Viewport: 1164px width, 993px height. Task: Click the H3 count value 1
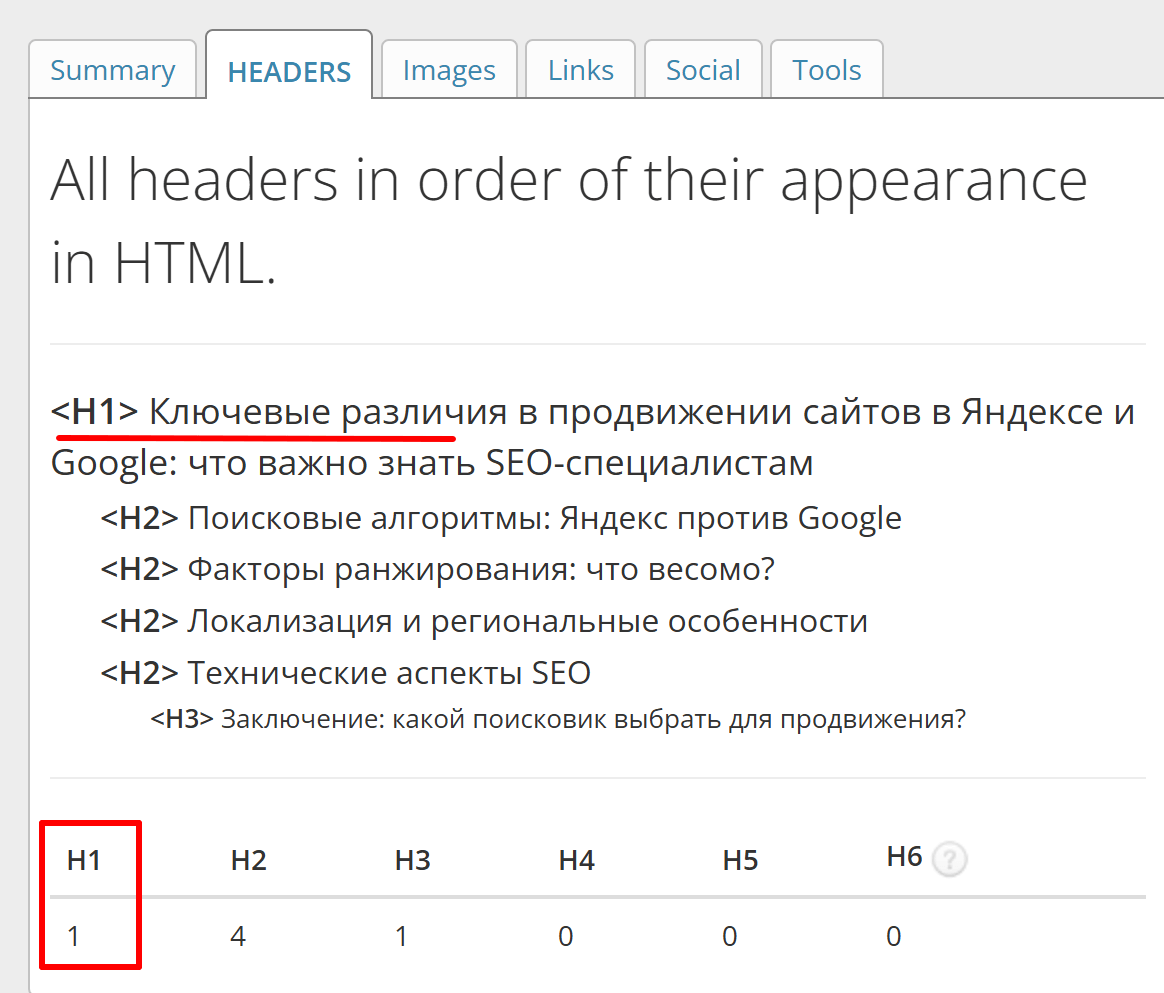(402, 936)
